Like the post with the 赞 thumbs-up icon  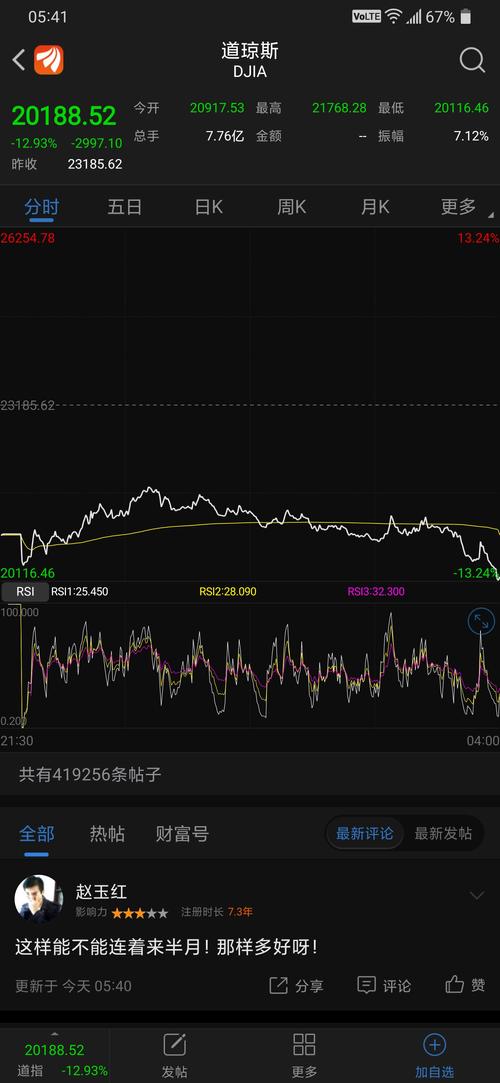pos(454,984)
